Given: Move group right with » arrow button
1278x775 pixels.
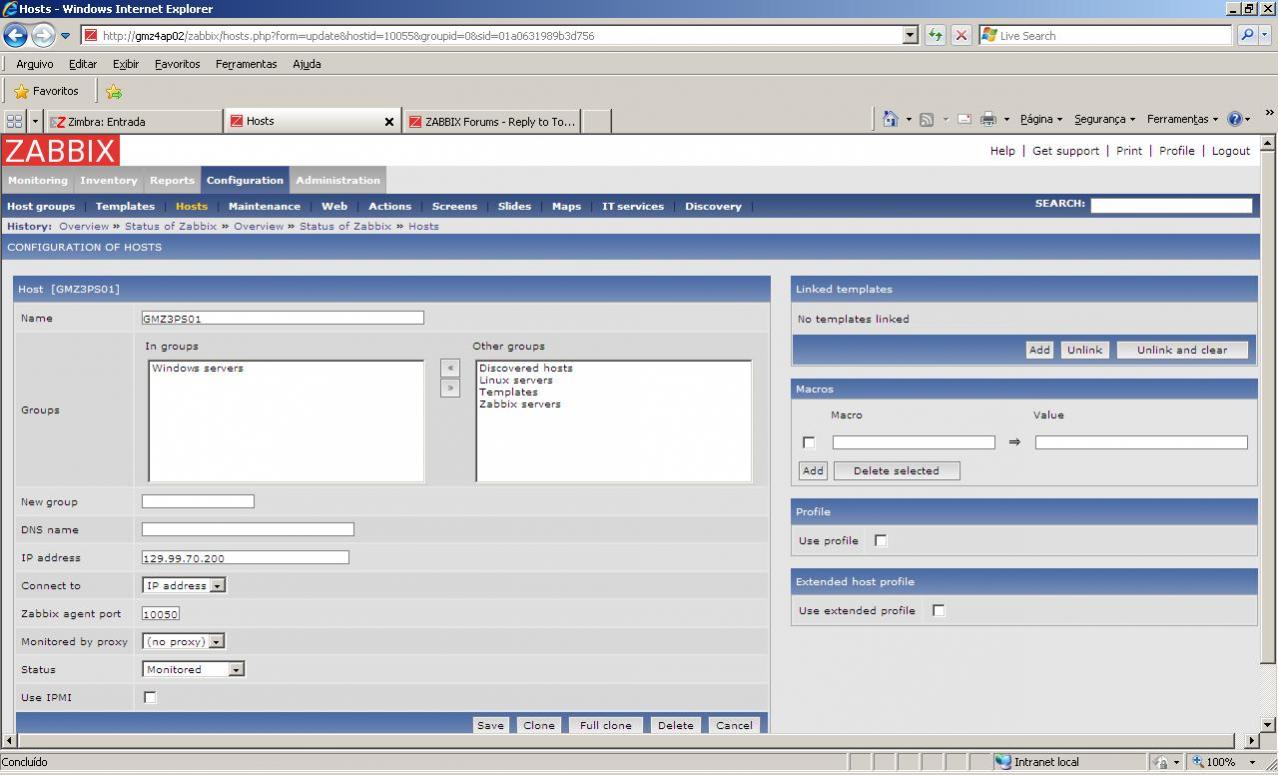Looking at the screenshot, I should [450, 387].
